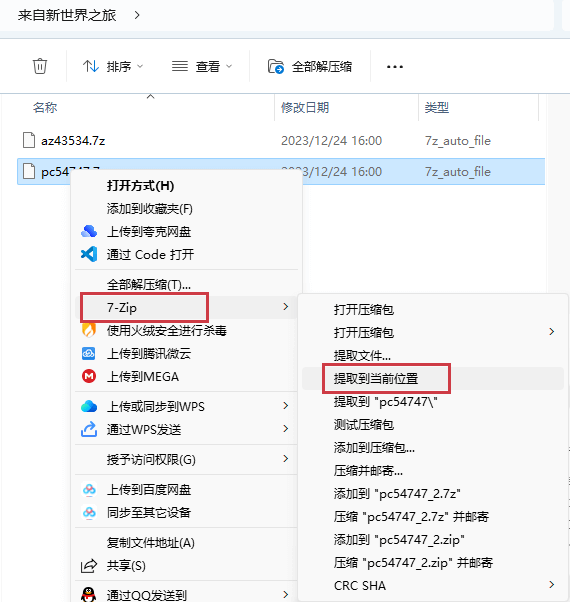Choose 添加到收藏夹(F) menu entry
The image size is (570, 602).
tap(150, 209)
